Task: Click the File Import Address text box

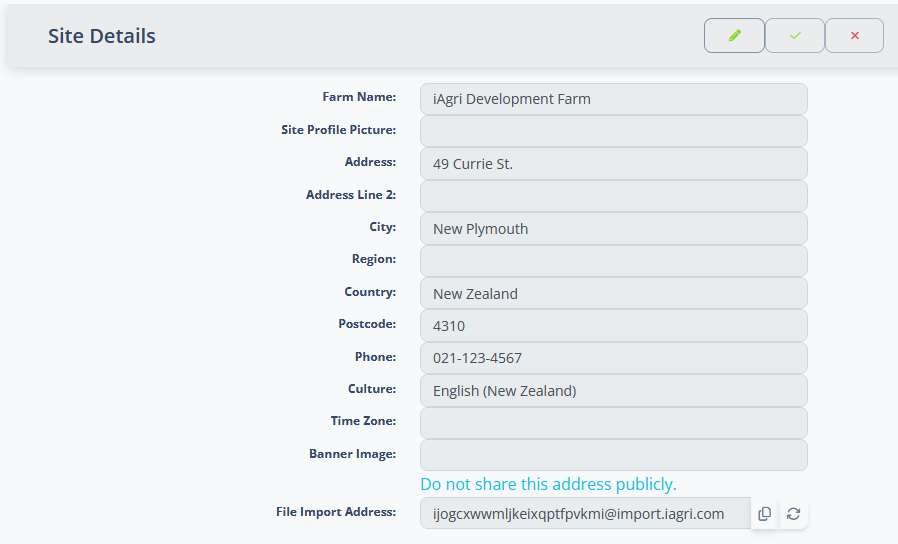Action: tap(585, 513)
